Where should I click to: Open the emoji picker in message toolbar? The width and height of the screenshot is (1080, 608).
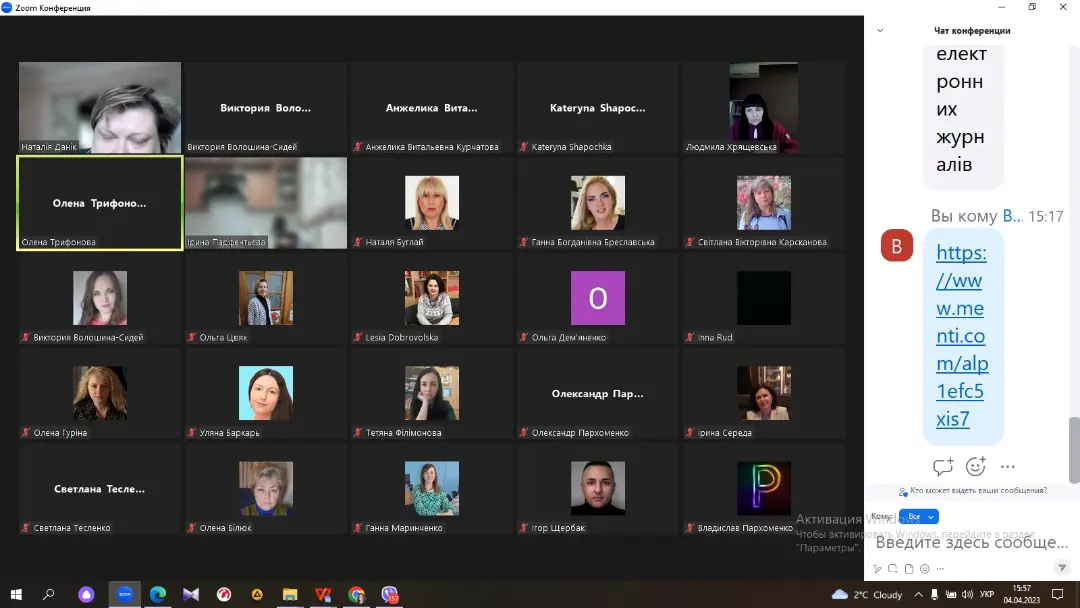tap(924, 569)
